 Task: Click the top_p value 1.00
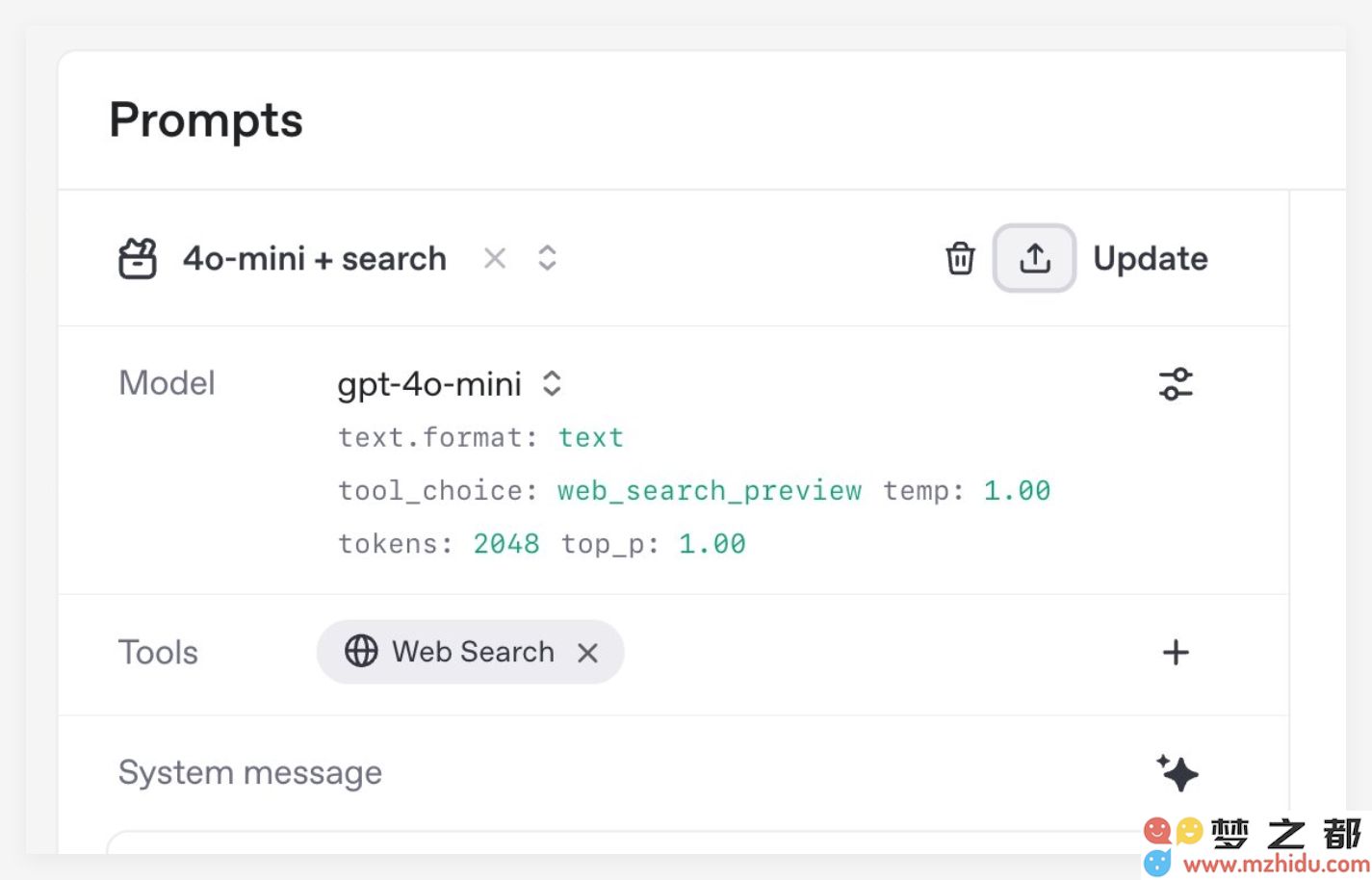(x=712, y=544)
